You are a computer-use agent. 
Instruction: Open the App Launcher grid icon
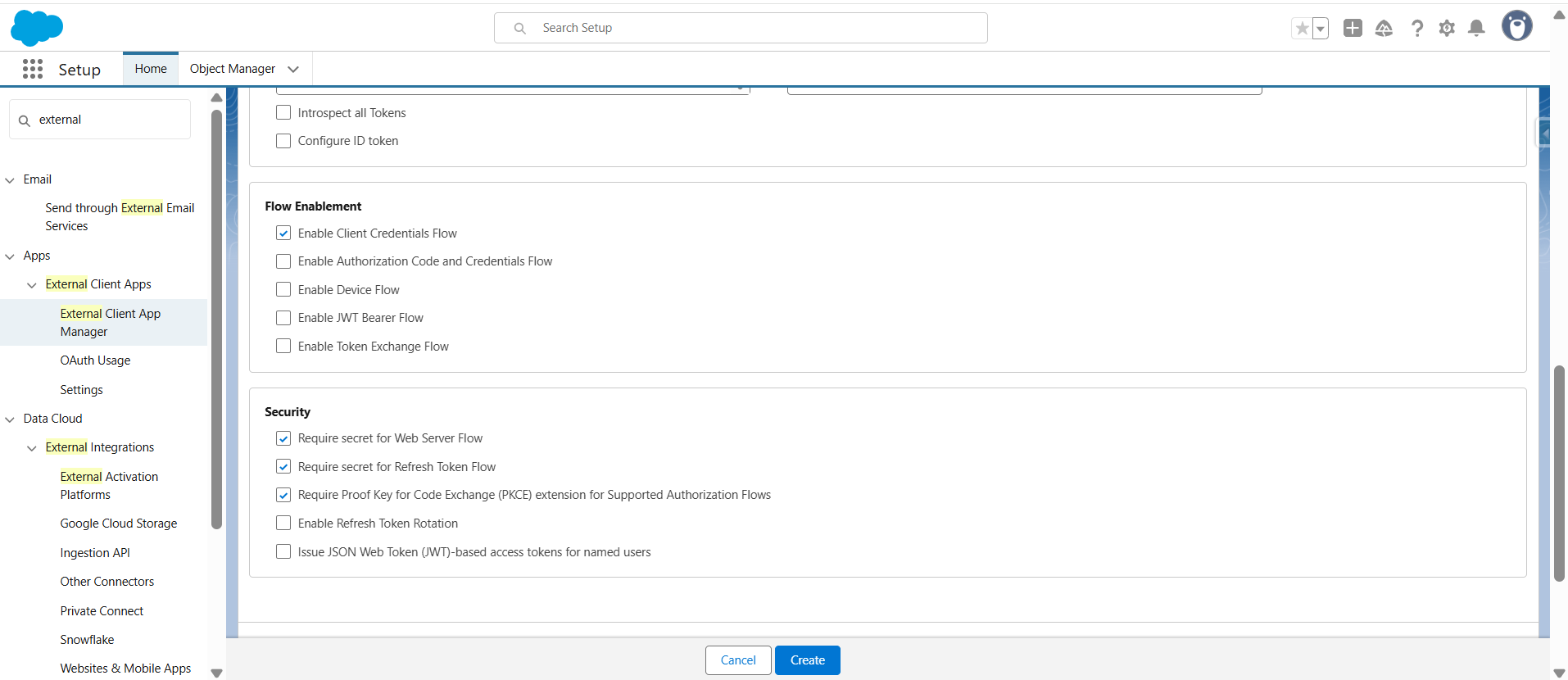pyautogui.click(x=33, y=70)
